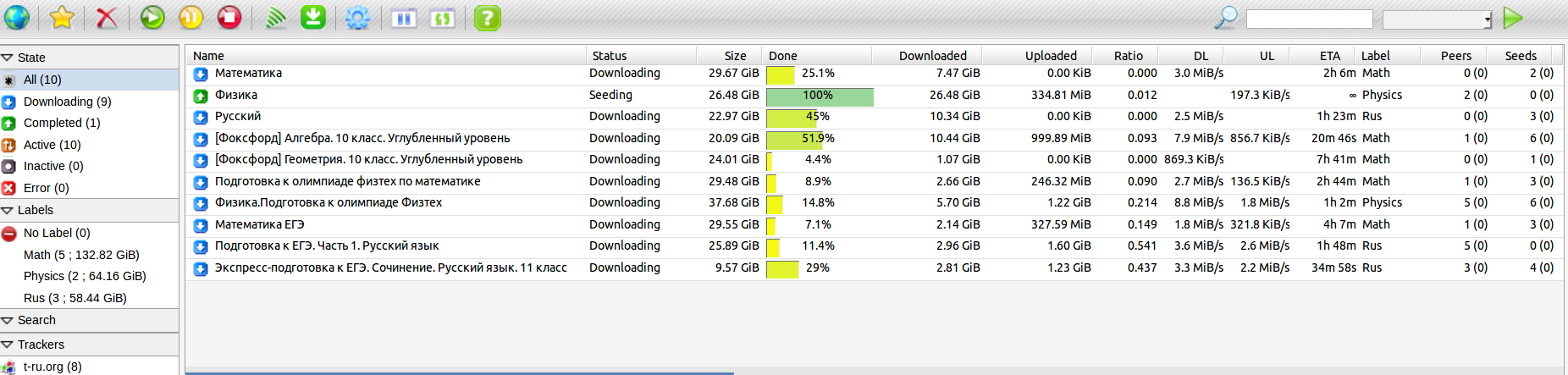Click the magnifying glass search icon
The height and width of the screenshot is (375, 1568).
(x=1226, y=18)
